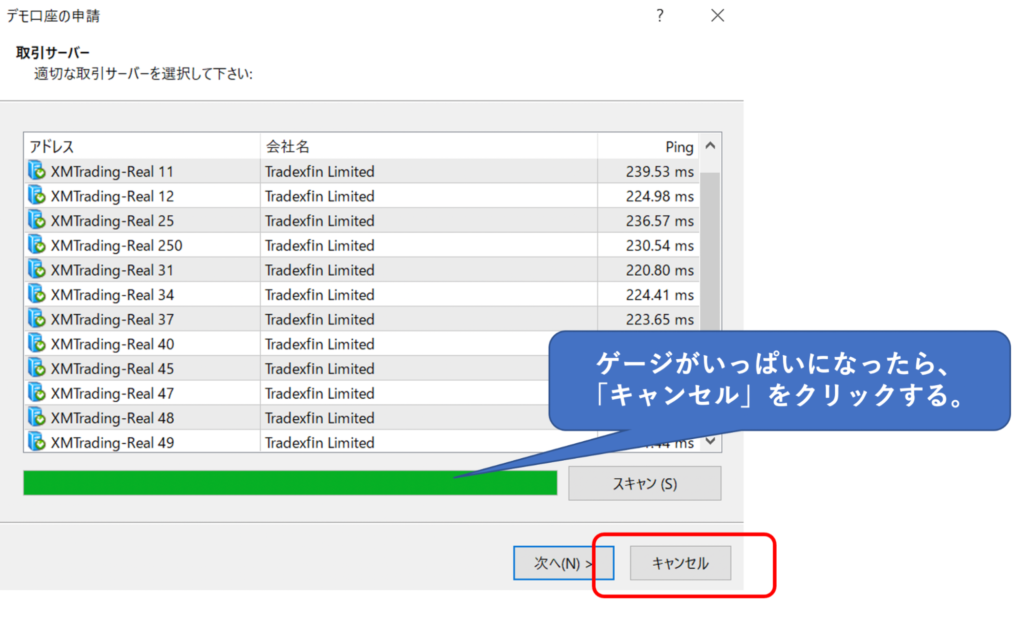Select the XMTrading-Real 47 server name
The width and height of the screenshot is (1024, 618).
[x=112, y=393]
